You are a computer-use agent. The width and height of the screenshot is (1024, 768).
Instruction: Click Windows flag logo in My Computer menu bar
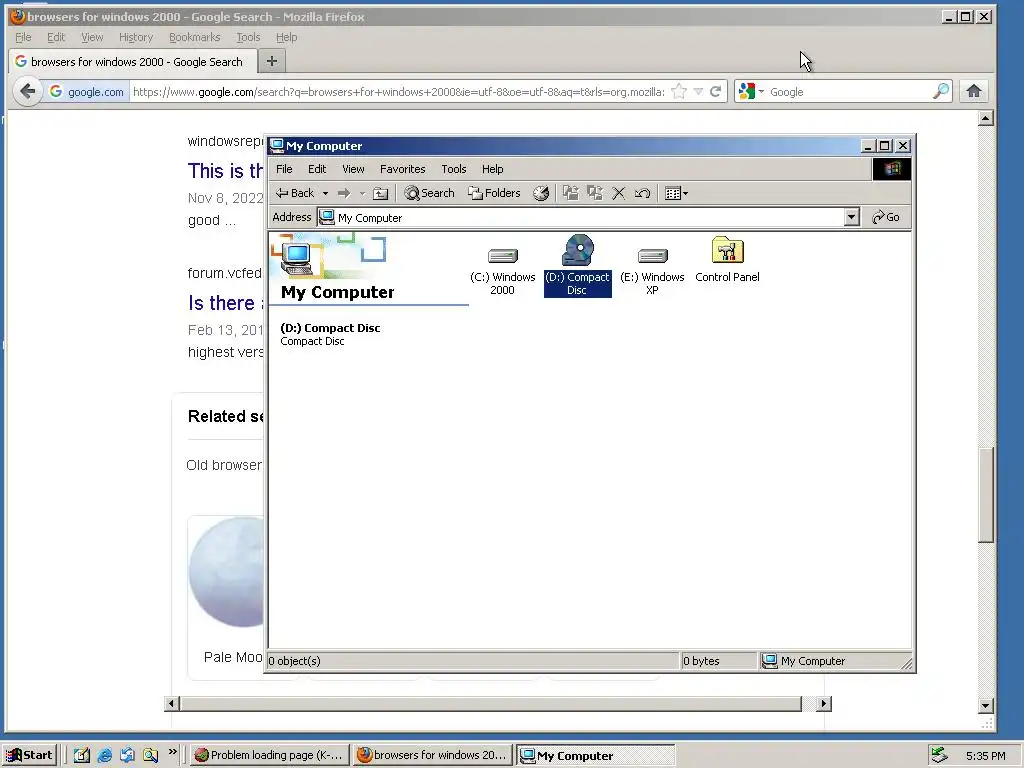[891, 169]
